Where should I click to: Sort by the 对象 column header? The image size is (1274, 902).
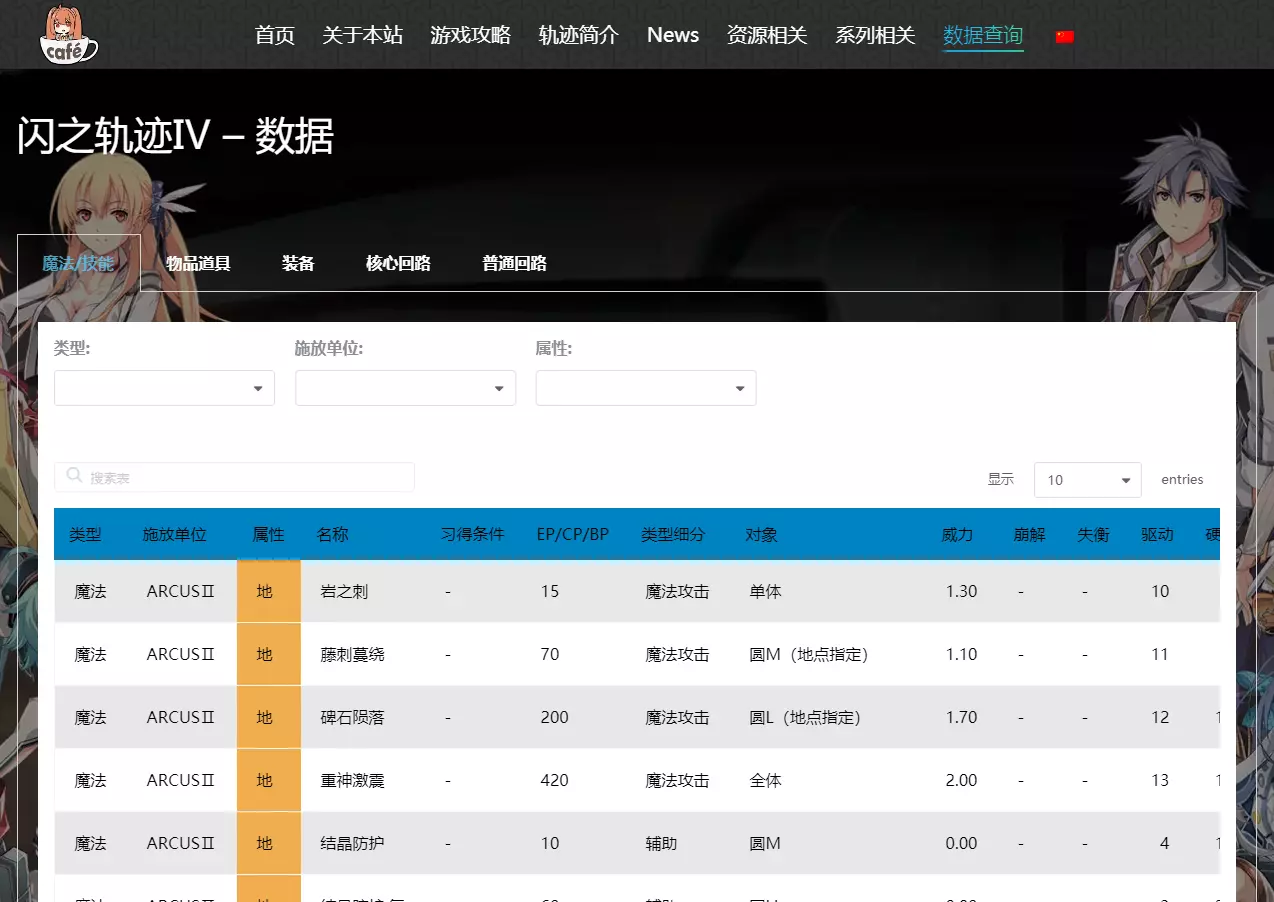tap(761, 535)
